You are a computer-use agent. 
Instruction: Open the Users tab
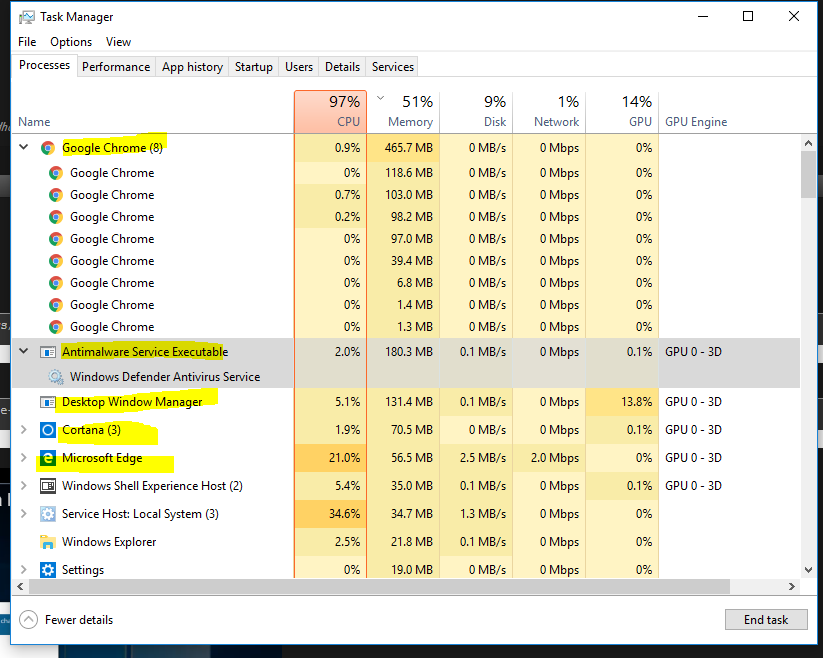299,67
